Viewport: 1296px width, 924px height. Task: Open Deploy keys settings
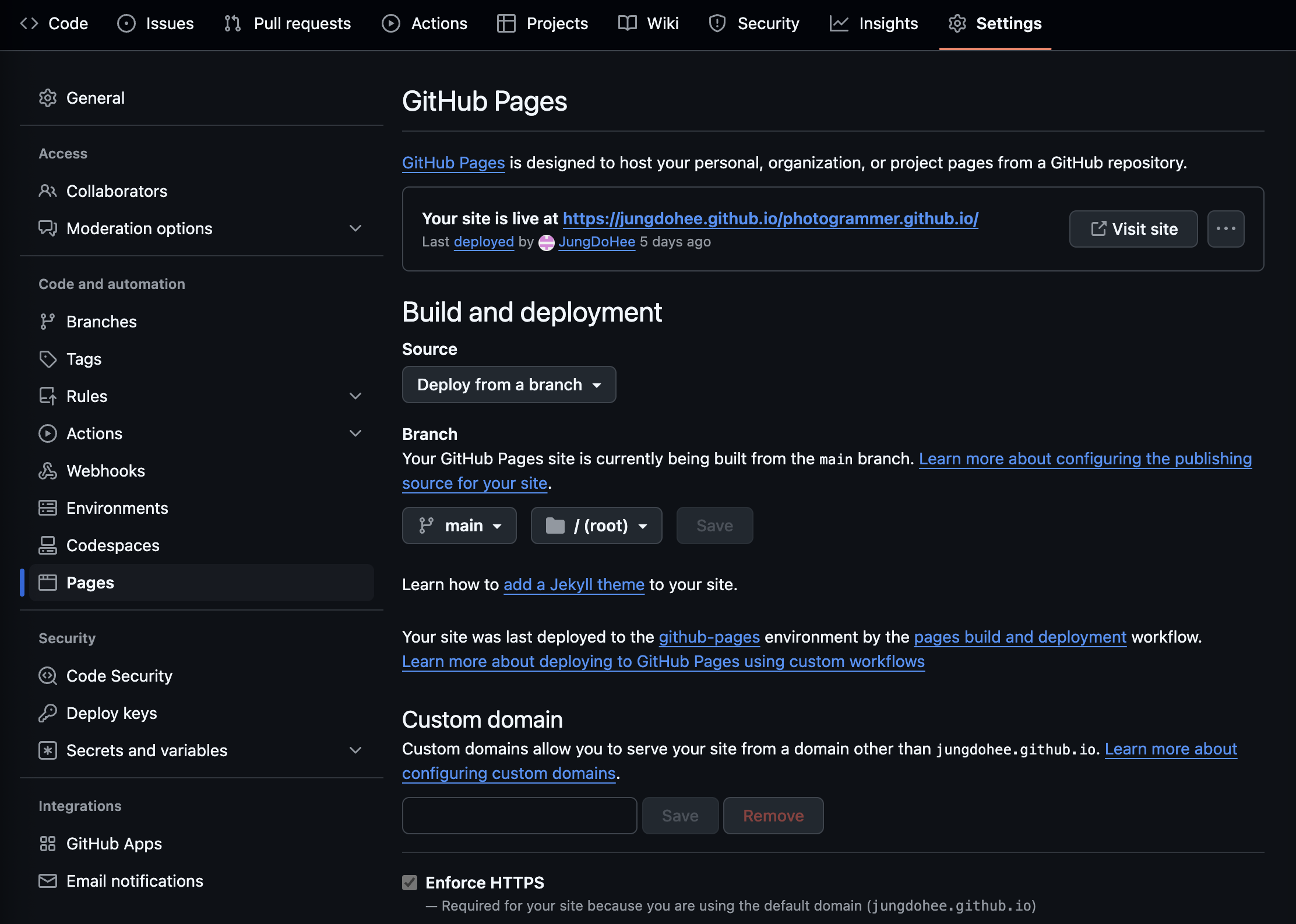tap(202, 713)
